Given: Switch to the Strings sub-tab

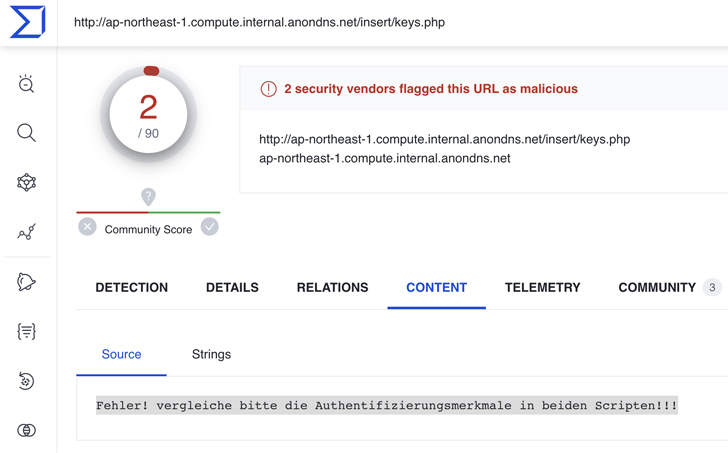Looking at the screenshot, I should click(211, 355).
